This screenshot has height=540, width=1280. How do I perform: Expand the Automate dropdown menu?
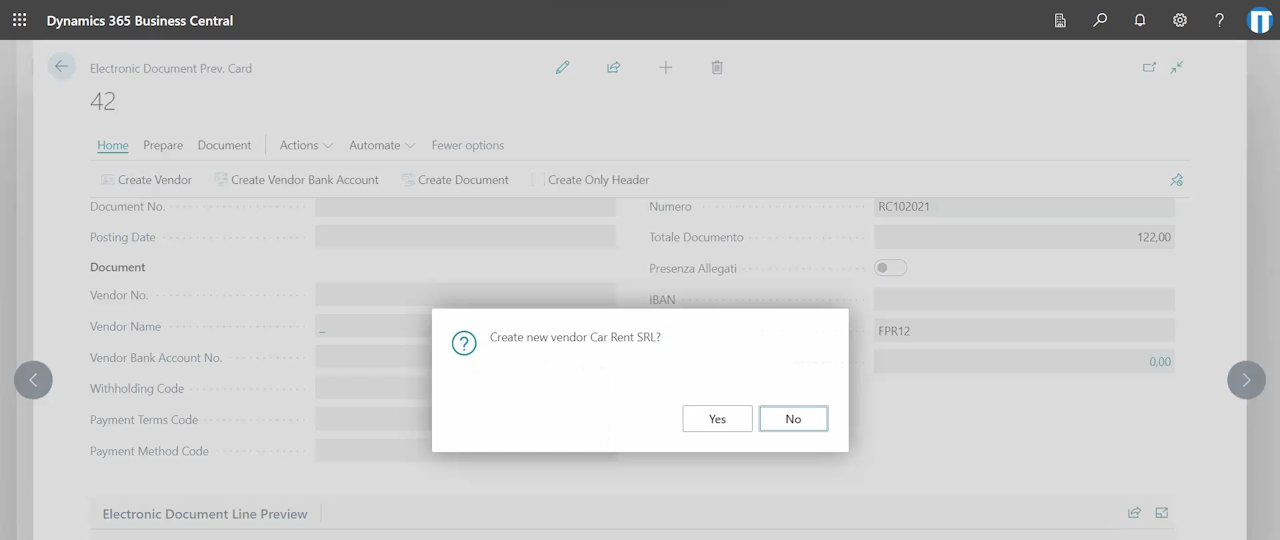[382, 145]
